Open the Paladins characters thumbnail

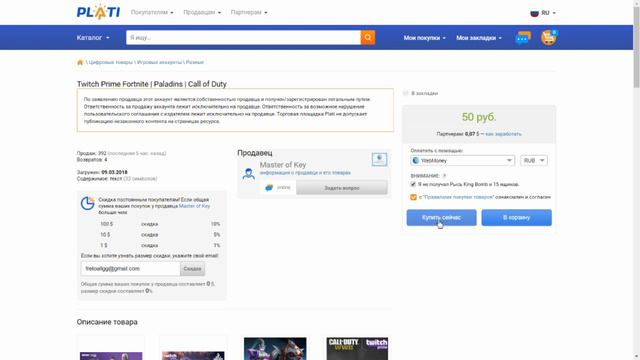(x=275, y=349)
